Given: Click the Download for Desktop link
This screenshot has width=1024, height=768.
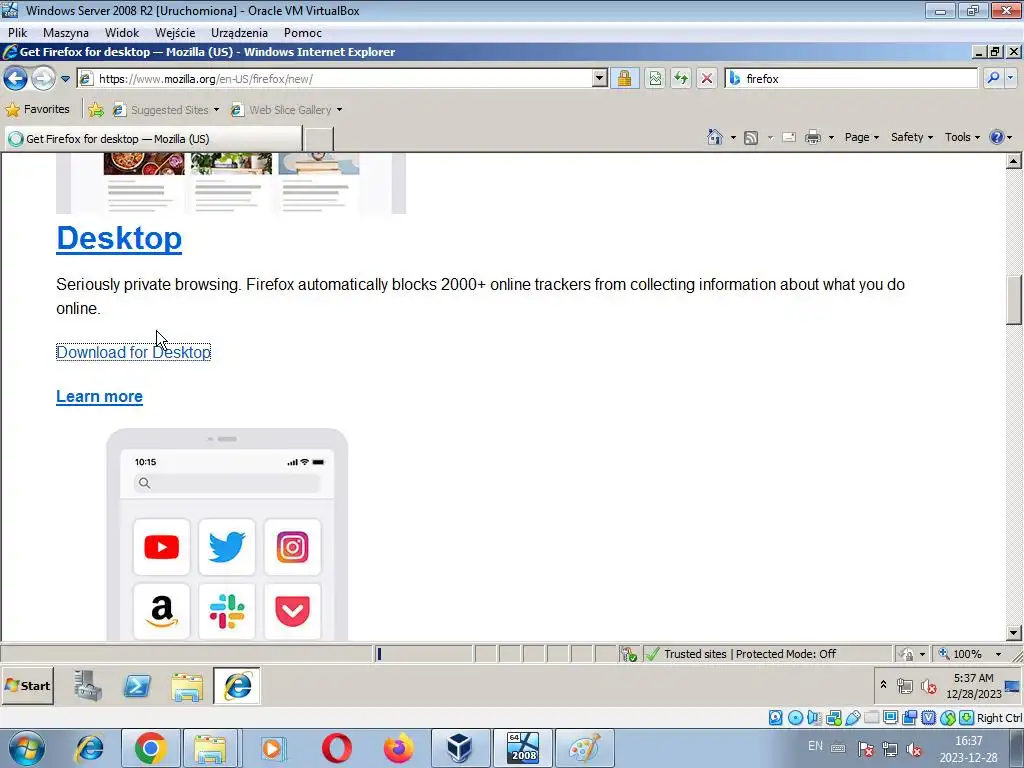Looking at the screenshot, I should pos(133,352).
